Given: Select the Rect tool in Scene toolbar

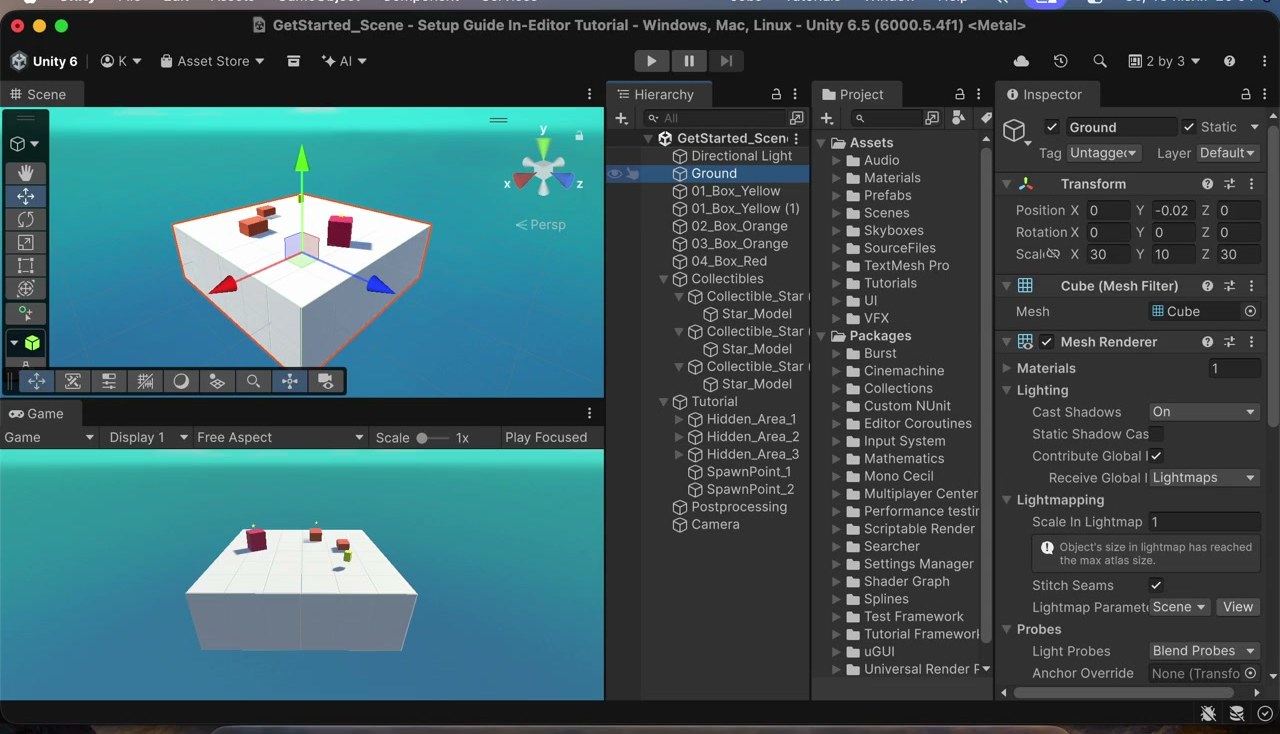Looking at the screenshot, I should coord(26,265).
